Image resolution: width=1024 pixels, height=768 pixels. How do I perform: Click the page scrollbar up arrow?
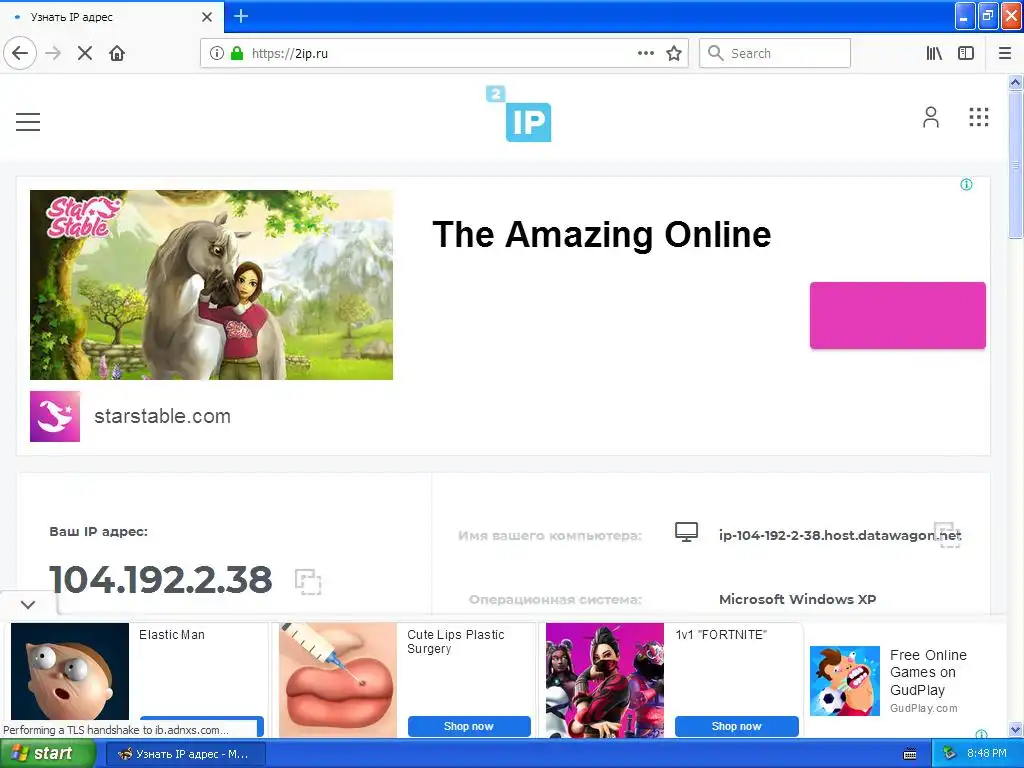tap(1016, 82)
